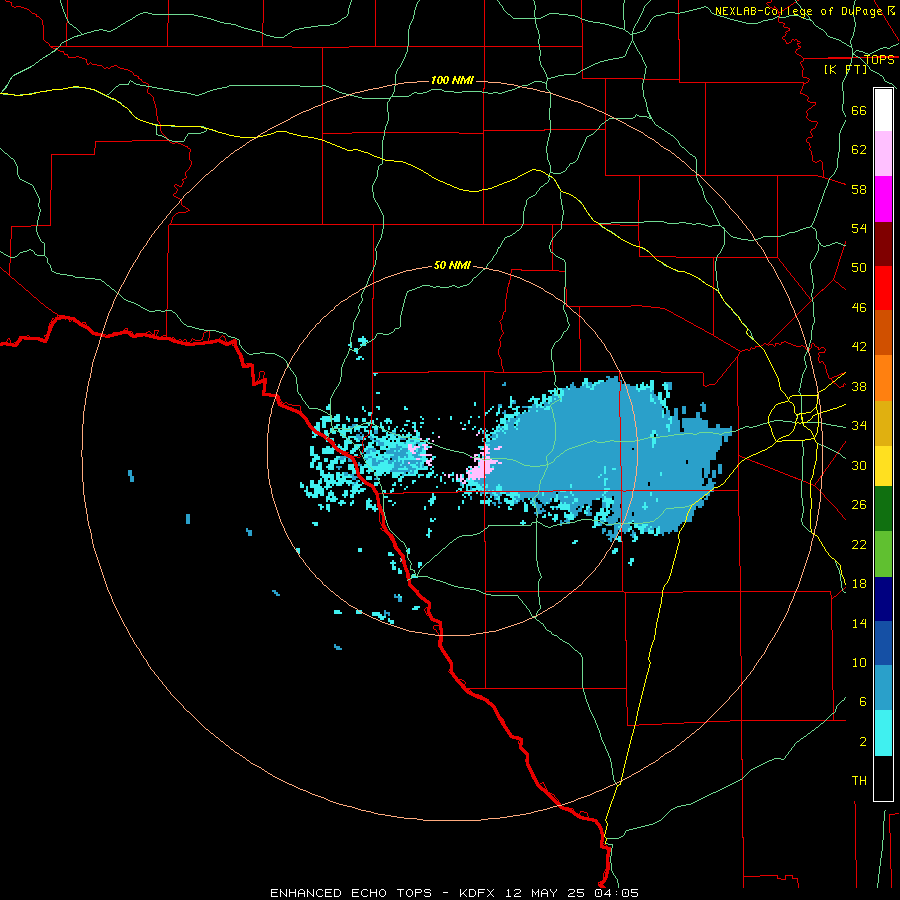Click the 38 legend value
The width and height of the screenshot is (900, 900).
pos(859,386)
